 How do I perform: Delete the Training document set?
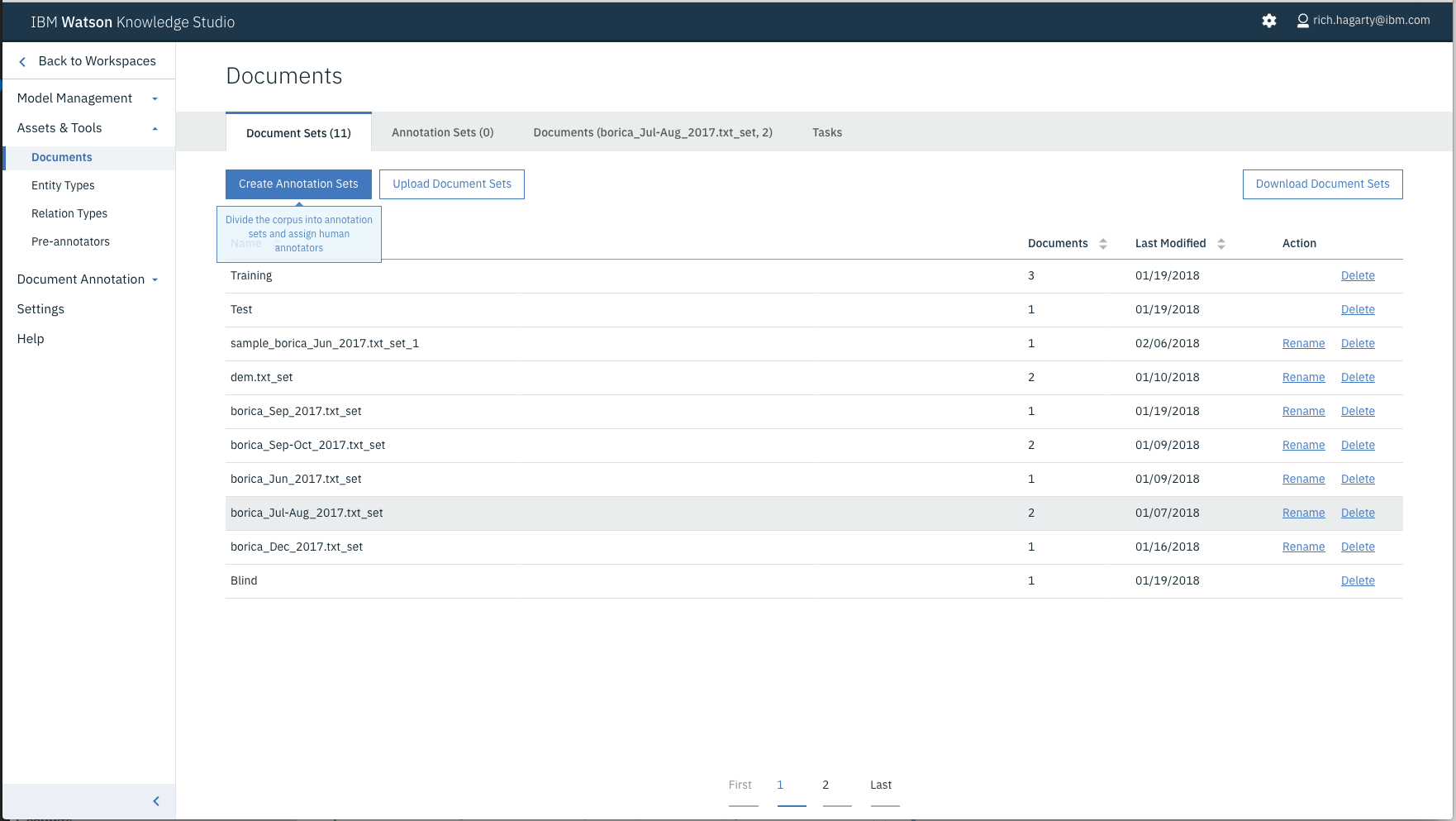tap(1358, 276)
